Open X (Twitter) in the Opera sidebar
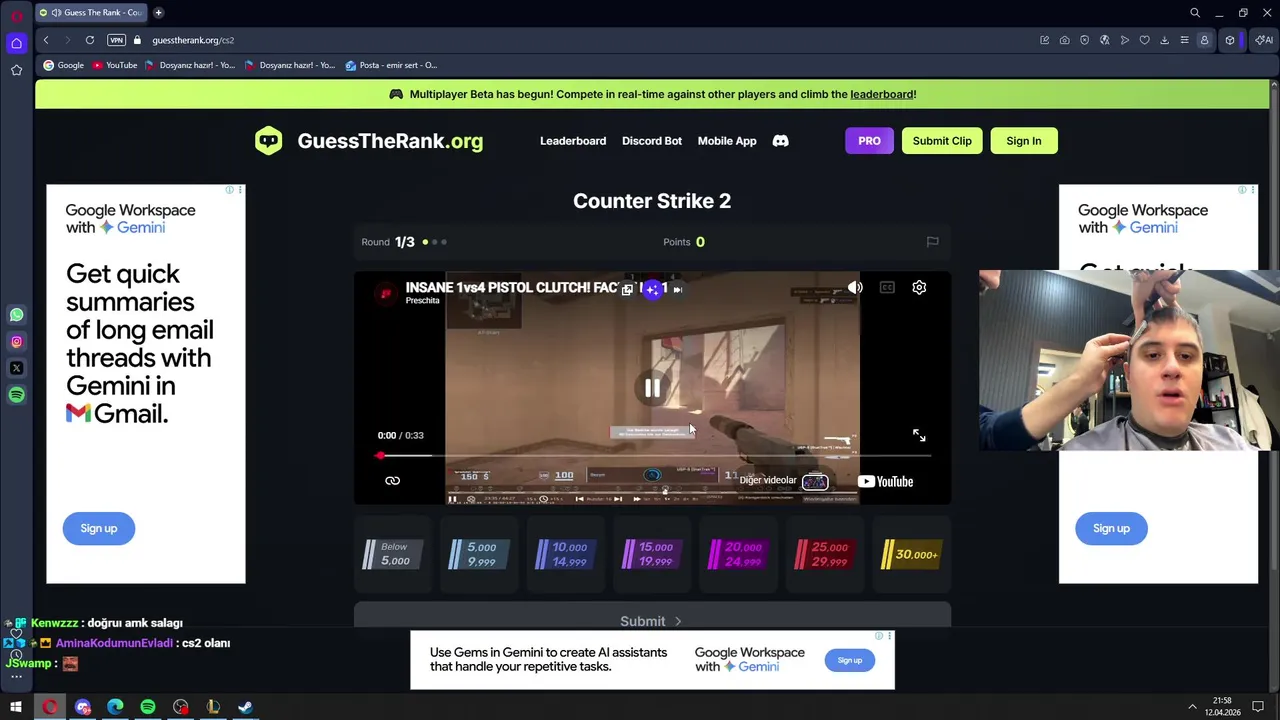Screen dimensions: 1280x720 coord(16,368)
